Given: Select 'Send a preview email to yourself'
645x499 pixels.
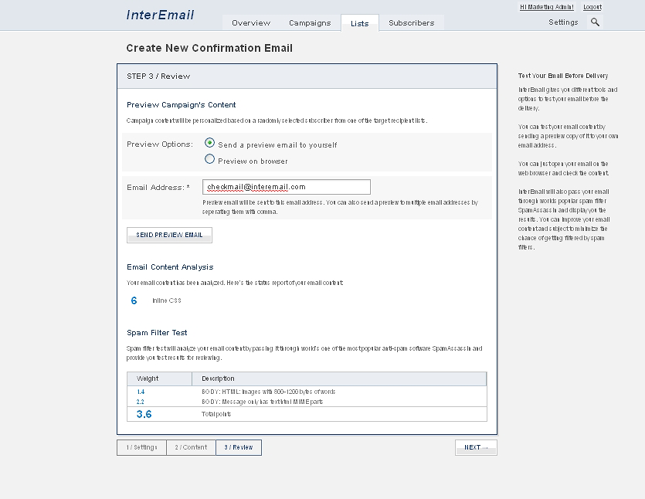Looking at the screenshot, I should [210, 144].
